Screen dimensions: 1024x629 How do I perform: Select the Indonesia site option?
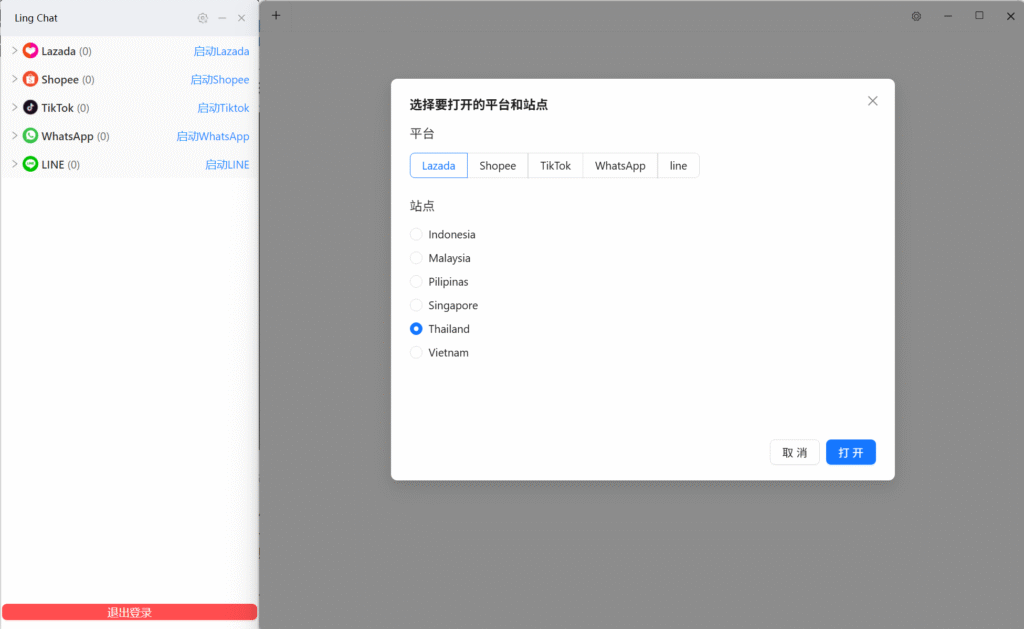(x=443, y=234)
